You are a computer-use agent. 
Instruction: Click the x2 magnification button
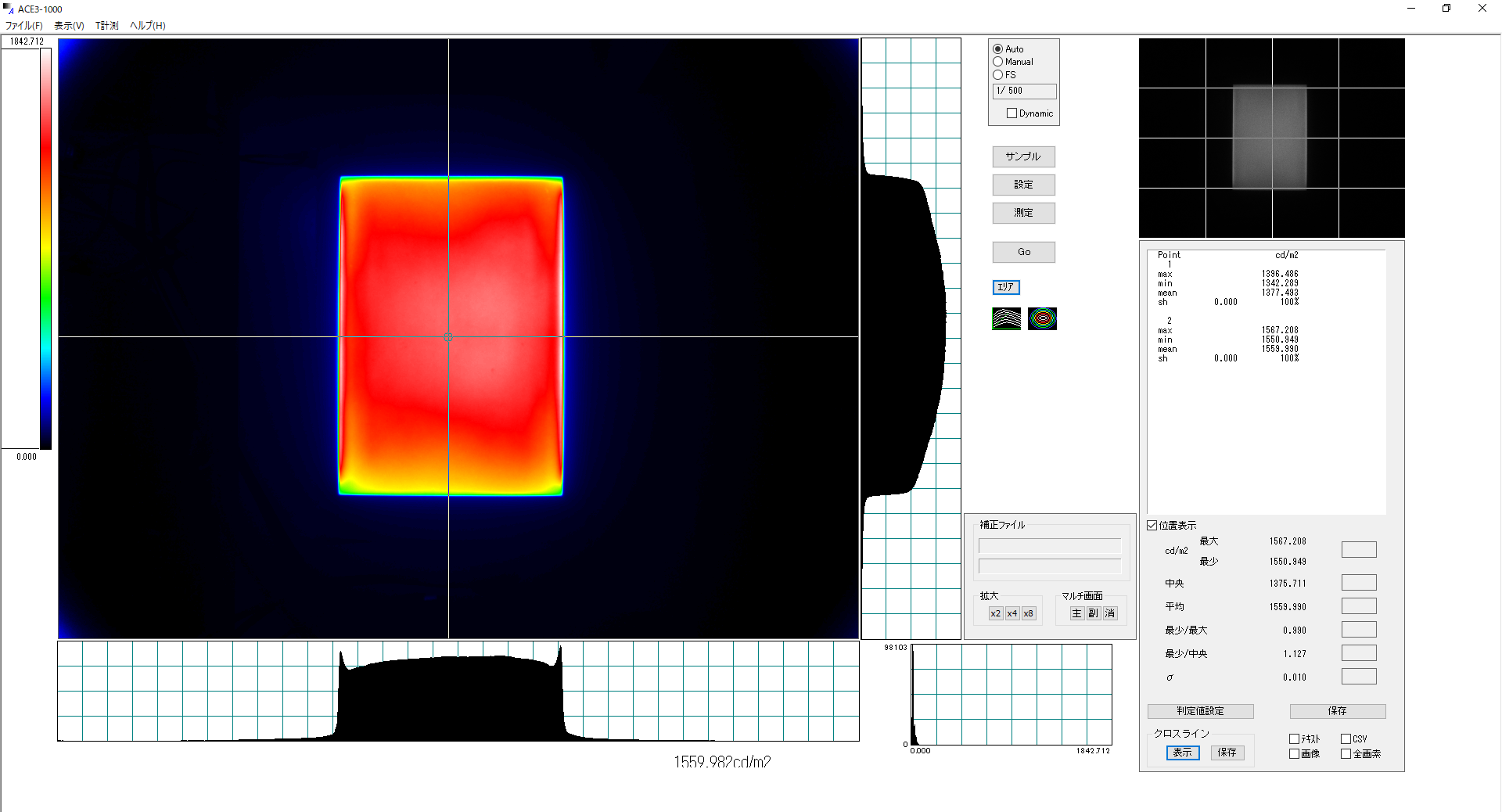pos(995,613)
